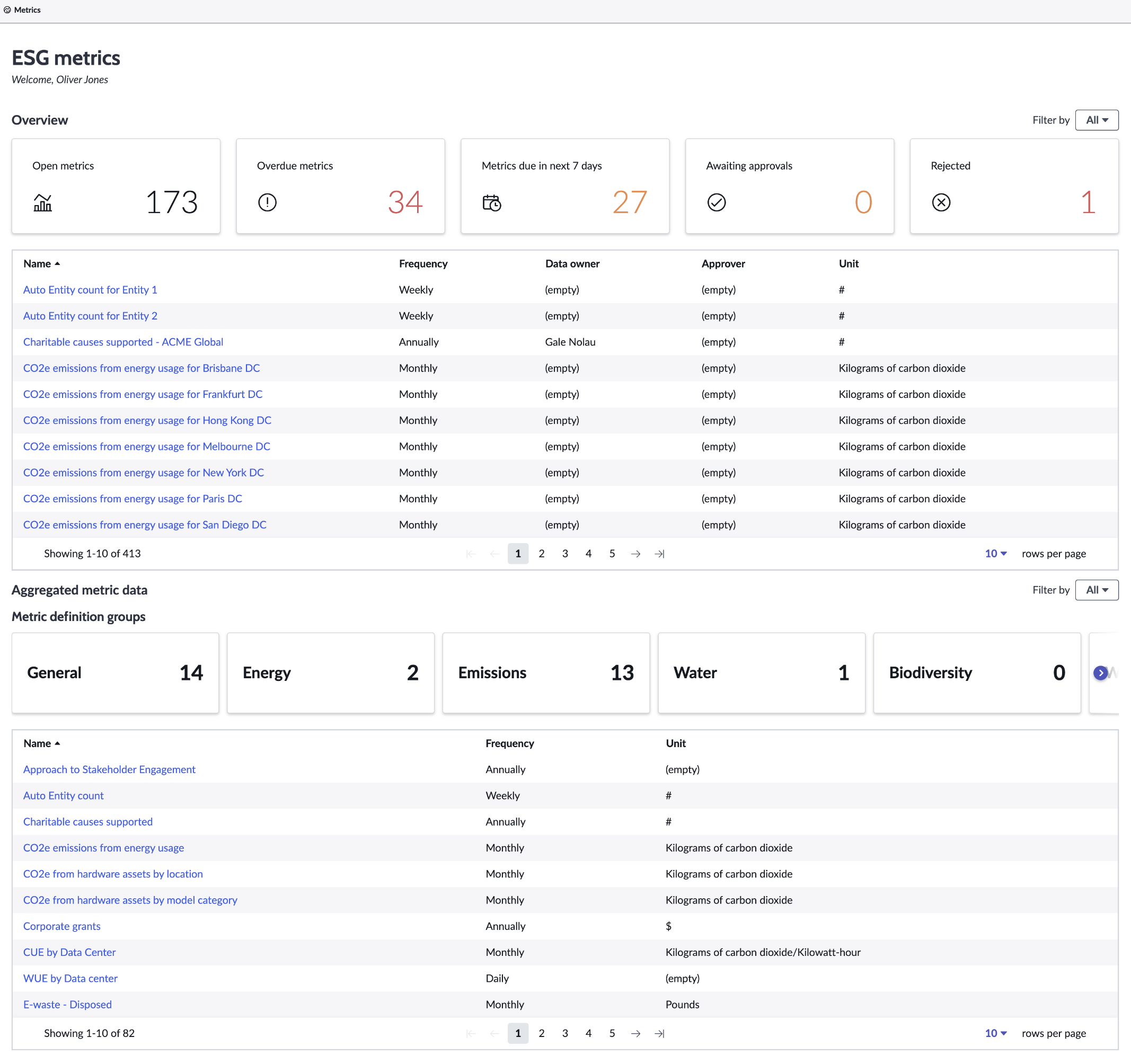Click the Rejected circled X icon

coord(942,202)
